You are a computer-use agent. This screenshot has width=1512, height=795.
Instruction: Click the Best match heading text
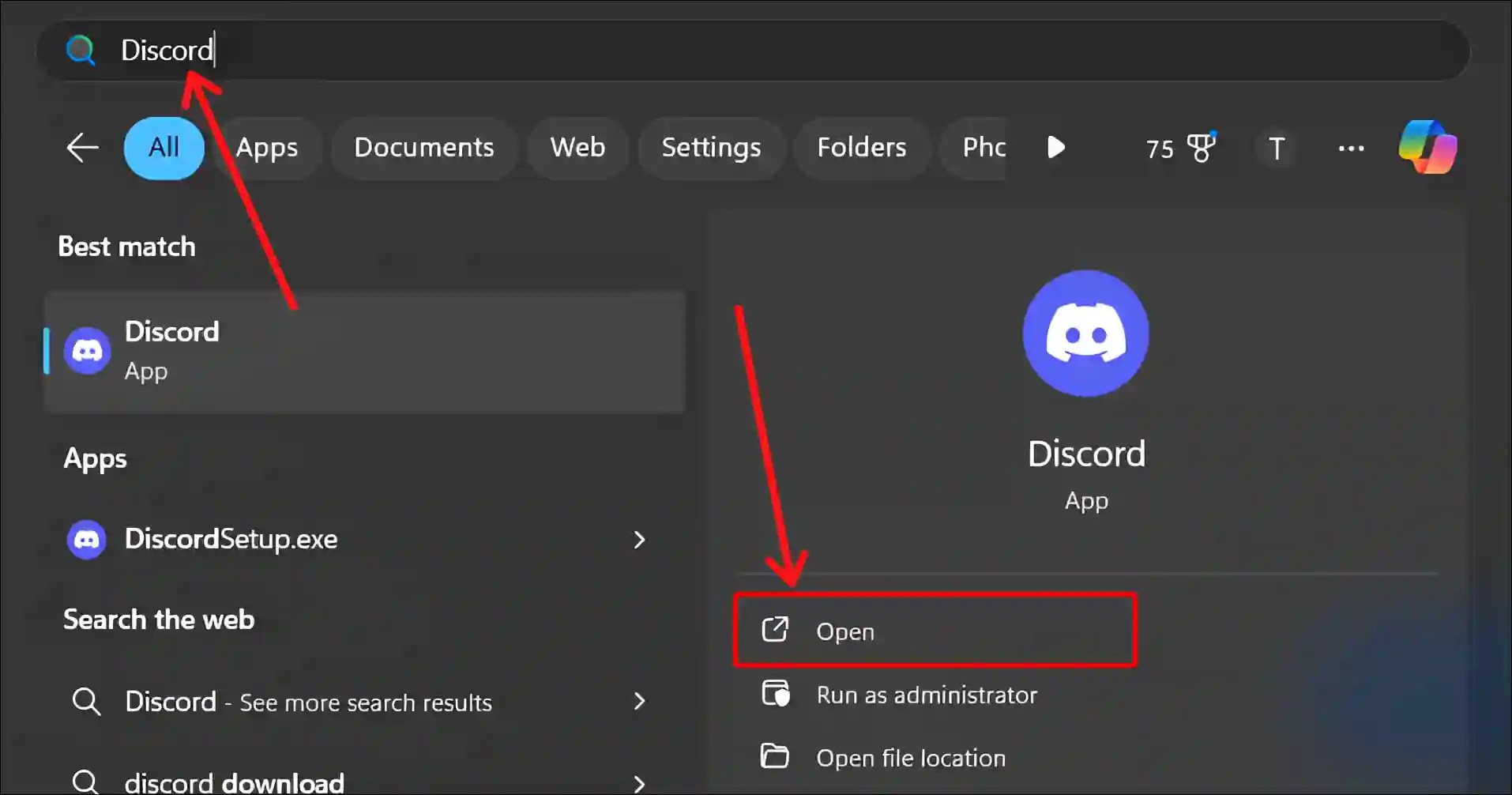click(126, 247)
